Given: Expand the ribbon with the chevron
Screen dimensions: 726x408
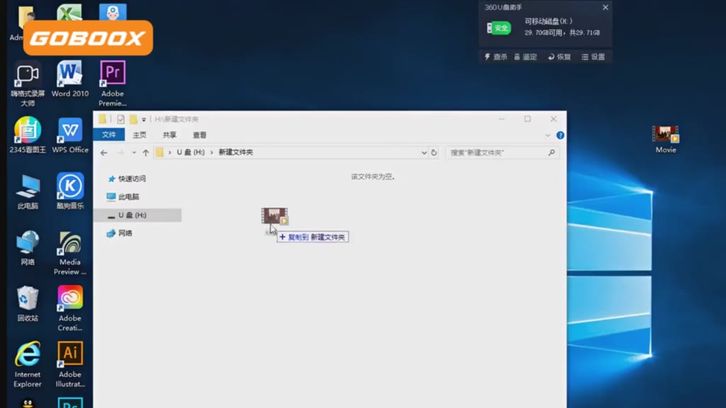Looking at the screenshot, I should 548,135.
